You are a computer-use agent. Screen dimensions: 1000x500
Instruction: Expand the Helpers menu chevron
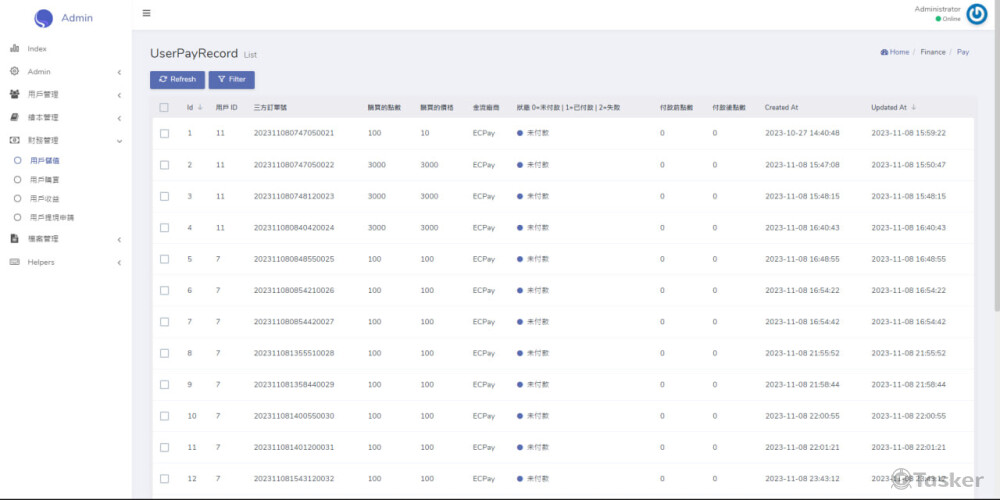point(119,263)
